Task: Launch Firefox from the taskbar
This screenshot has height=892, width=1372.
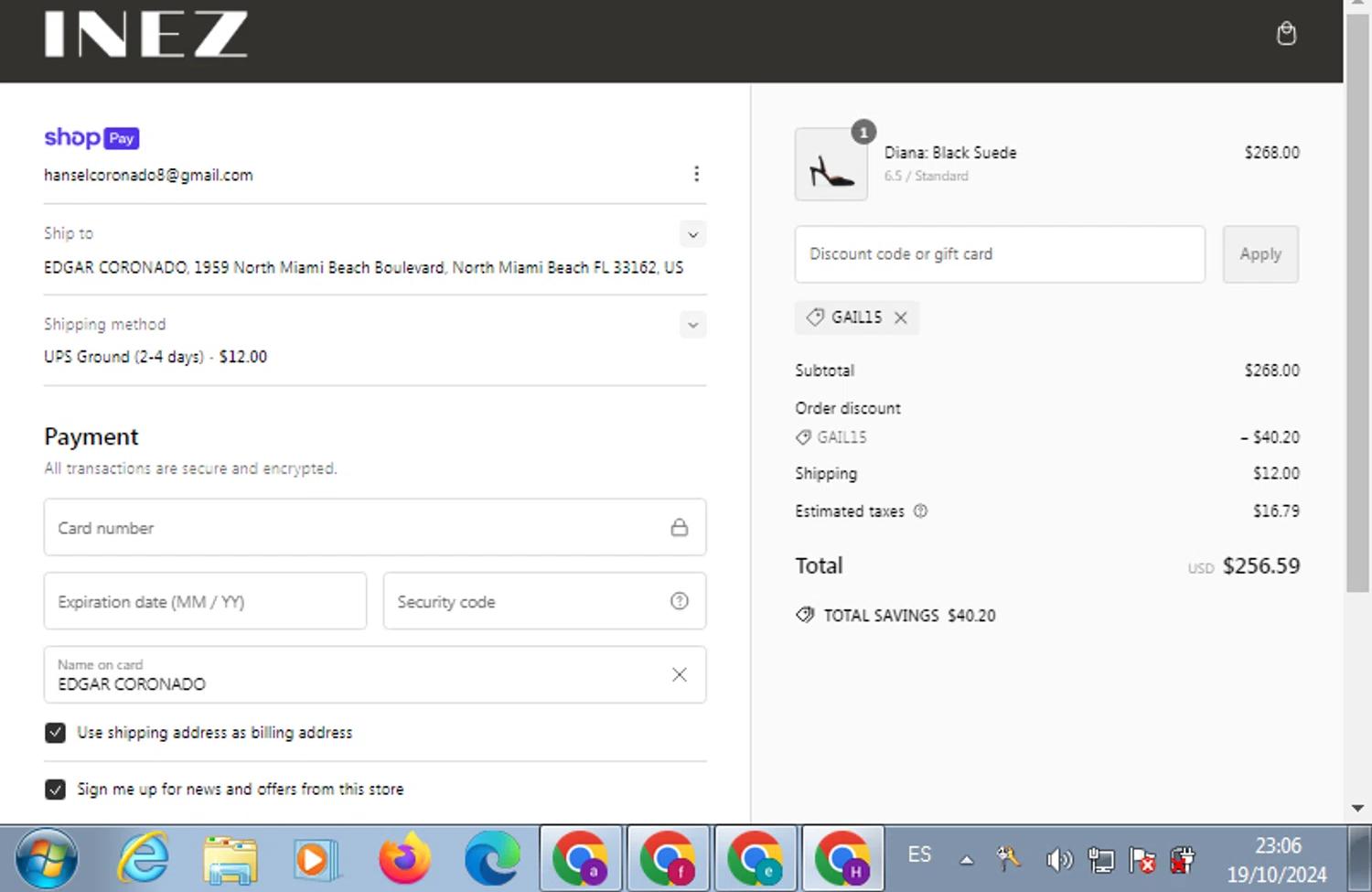Action: [x=405, y=859]
